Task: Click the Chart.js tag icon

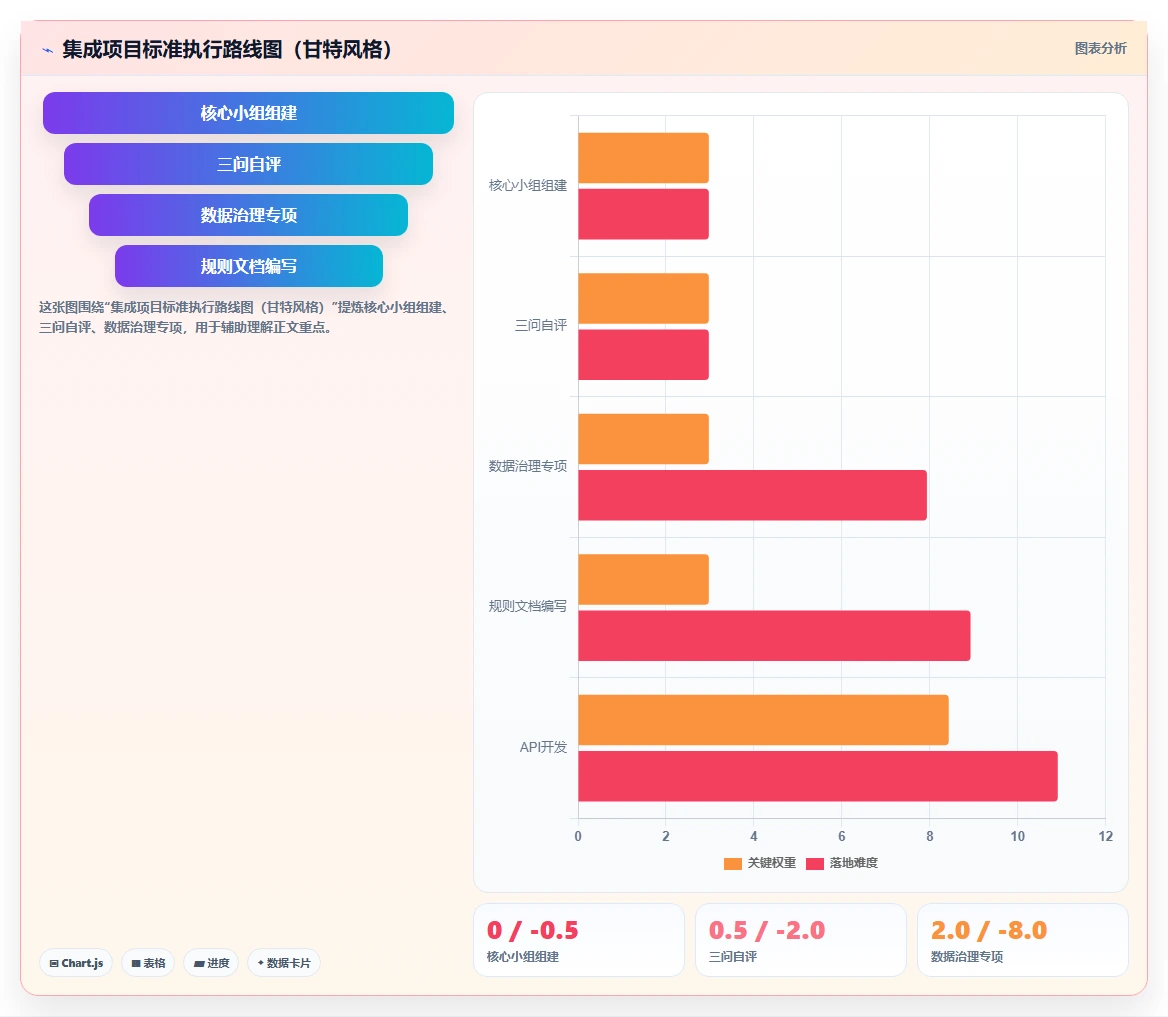Action: coord(54,963)
